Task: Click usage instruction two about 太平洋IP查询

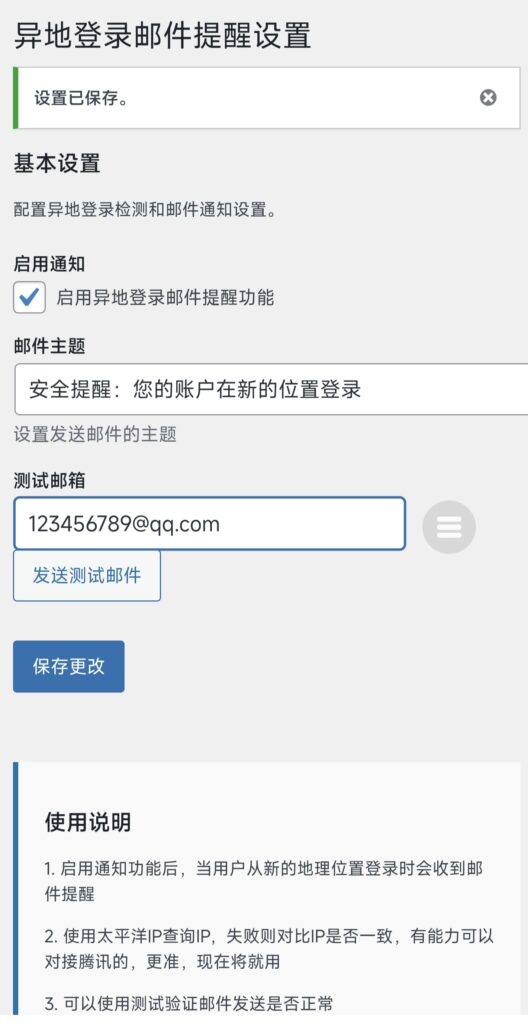Action: [269, 948]
